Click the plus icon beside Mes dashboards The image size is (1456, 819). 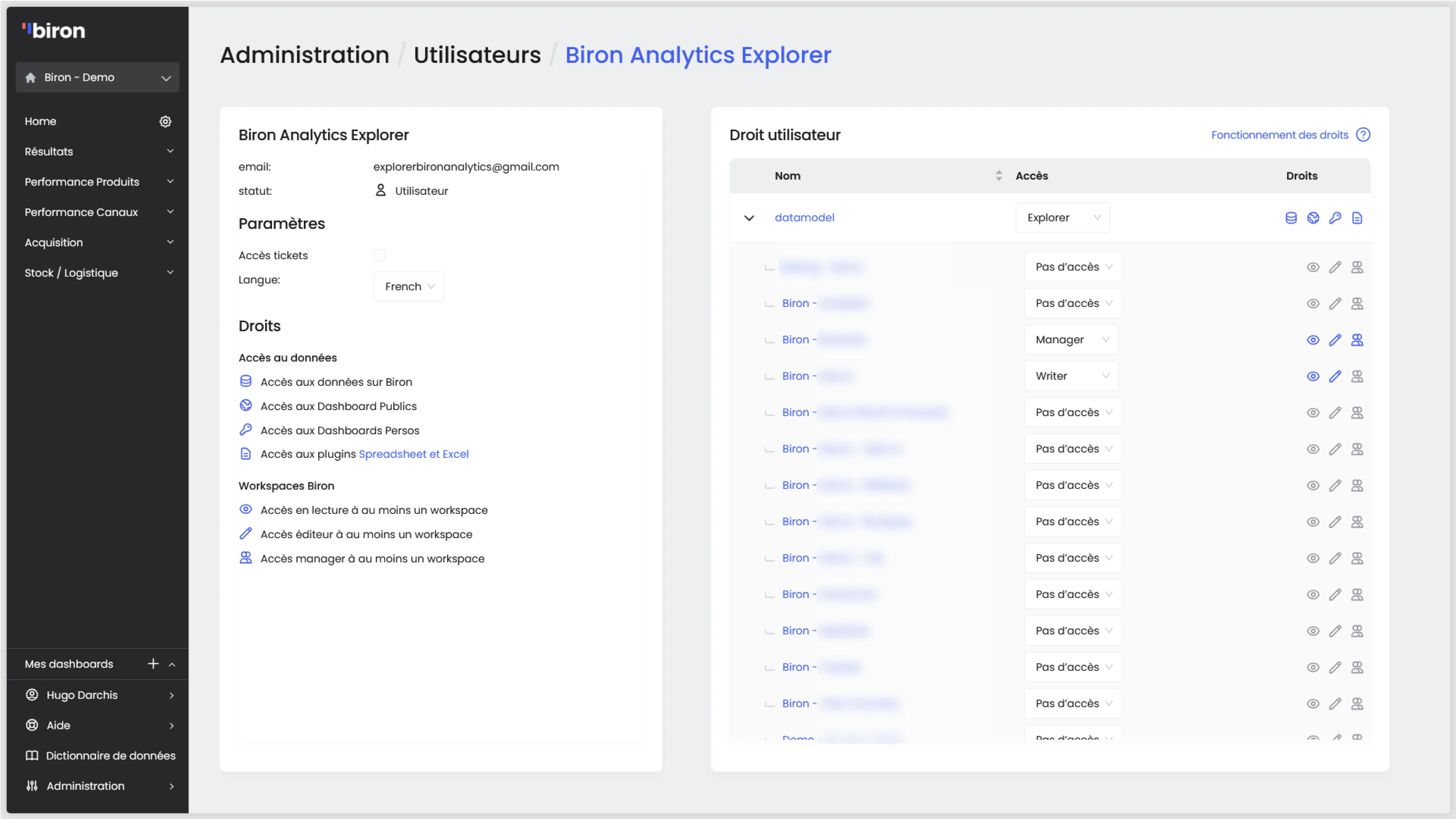(153, 664)
